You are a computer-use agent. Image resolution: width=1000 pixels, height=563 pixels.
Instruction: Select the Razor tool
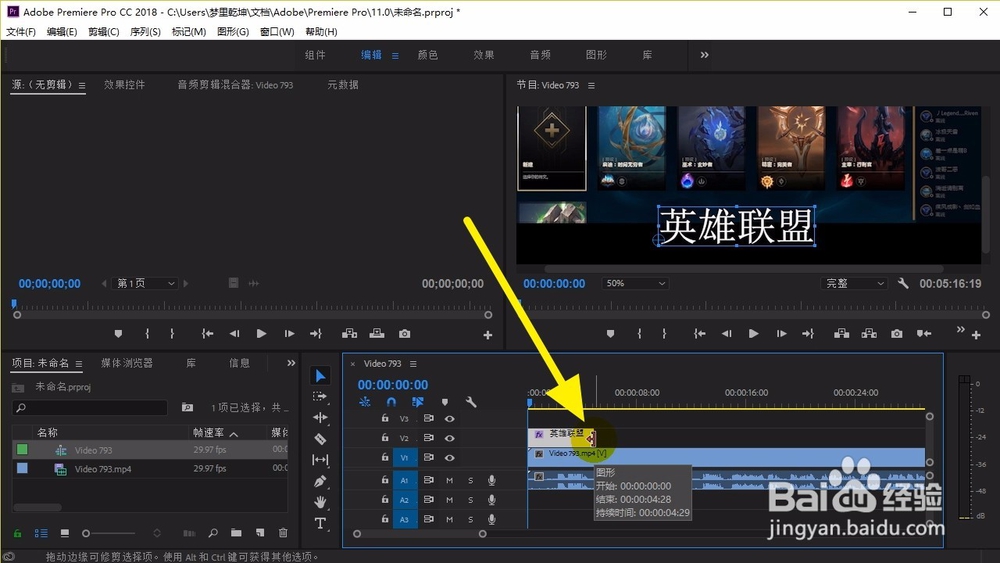[320, 439]
